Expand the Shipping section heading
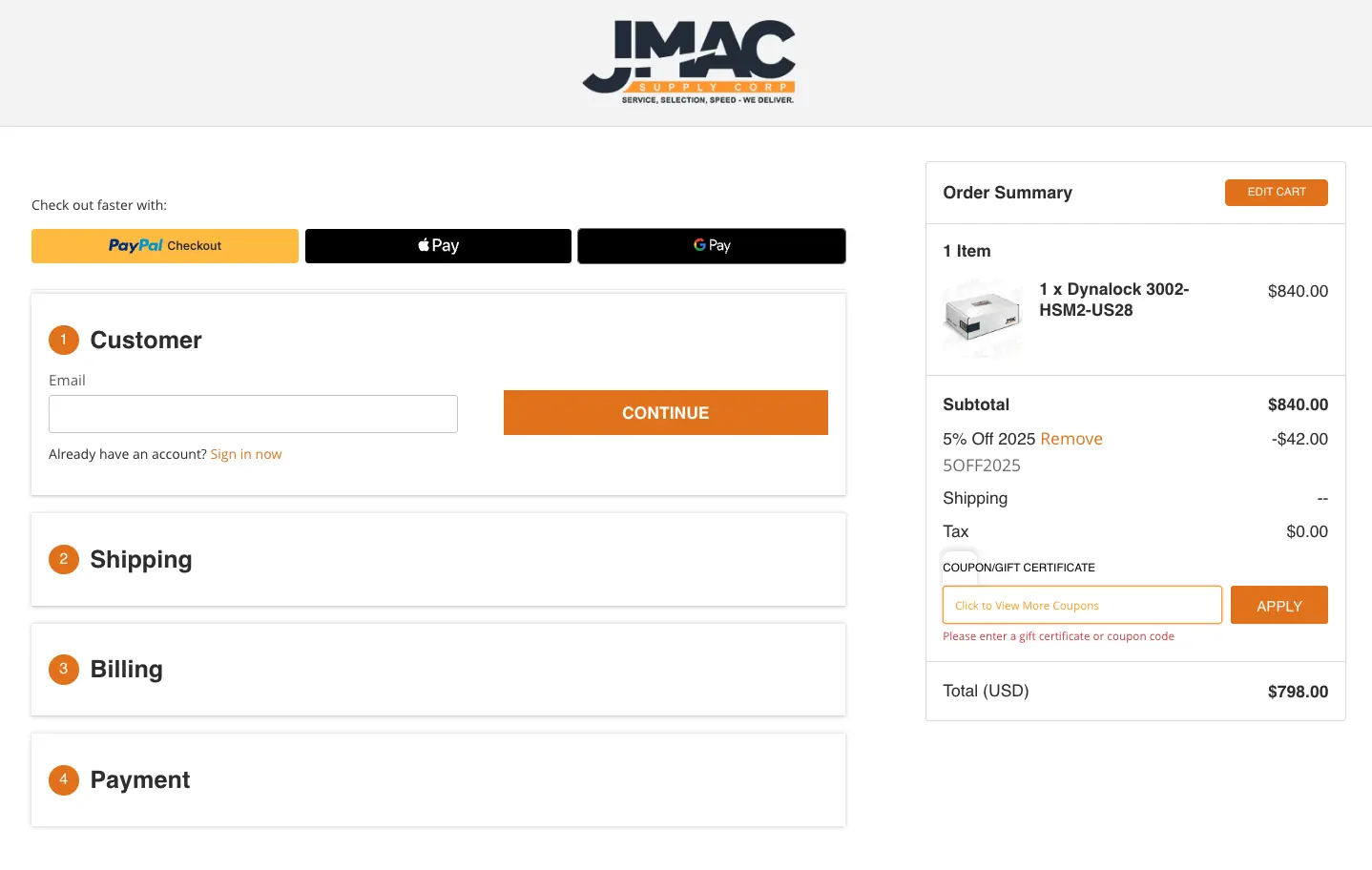The image size is (1372, 870). [141, 560]
